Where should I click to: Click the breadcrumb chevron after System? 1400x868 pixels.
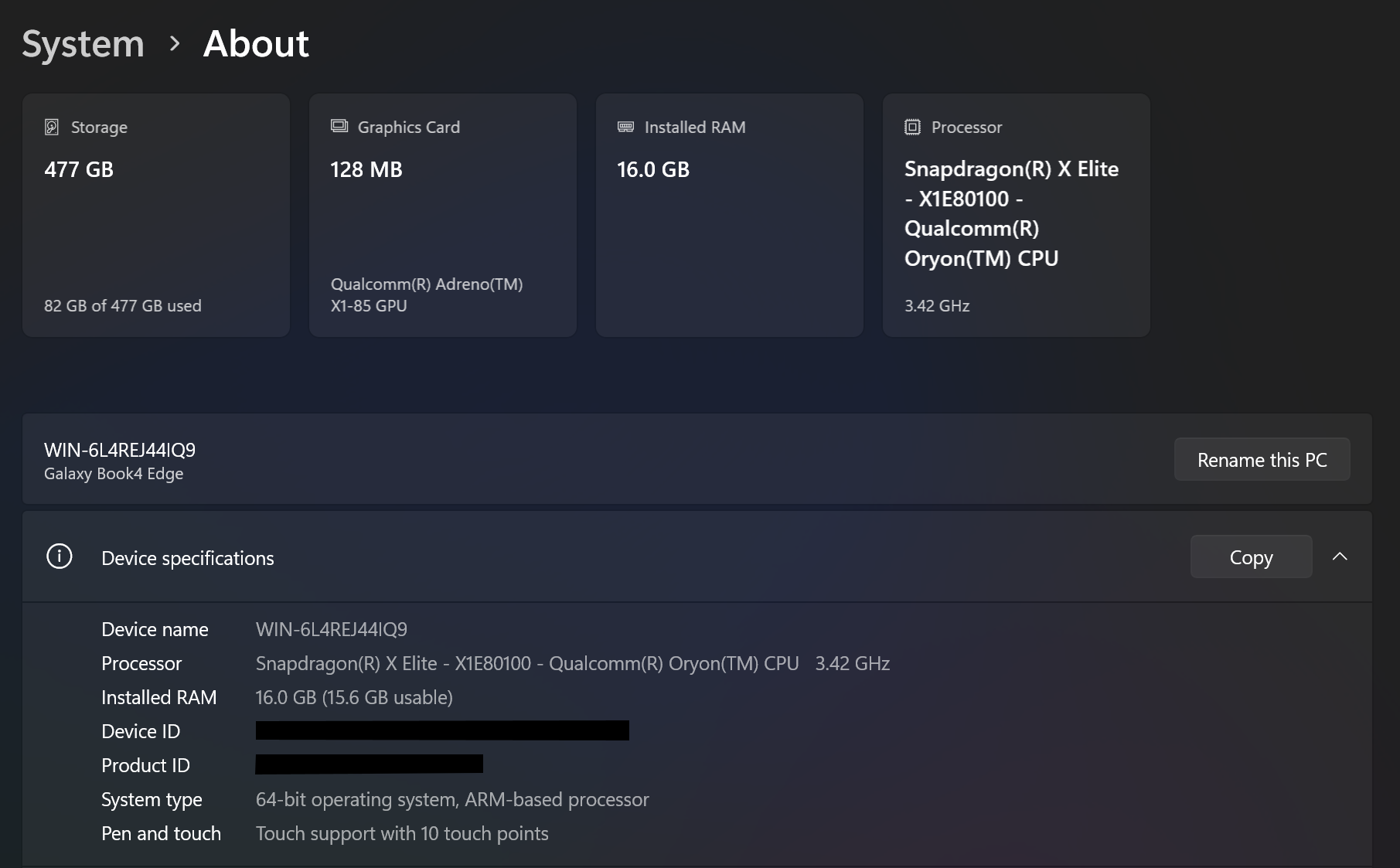(x=175, y=43)
